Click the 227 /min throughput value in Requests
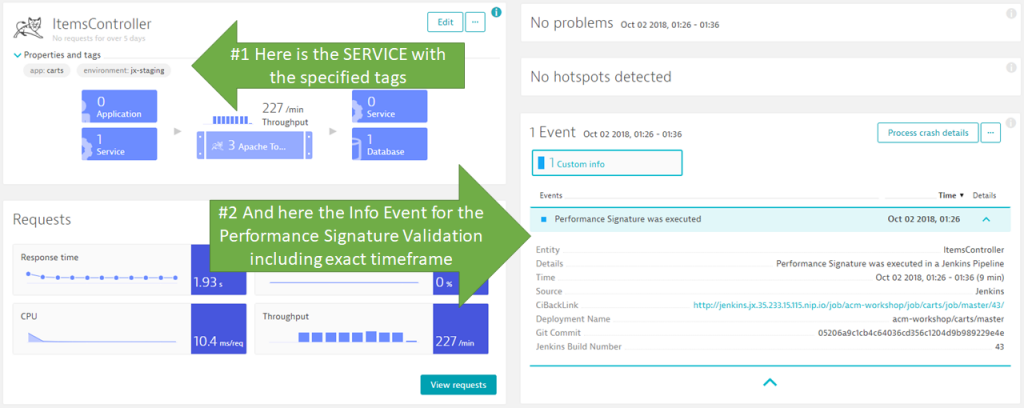1024x408 pixels. click(456, 341)
